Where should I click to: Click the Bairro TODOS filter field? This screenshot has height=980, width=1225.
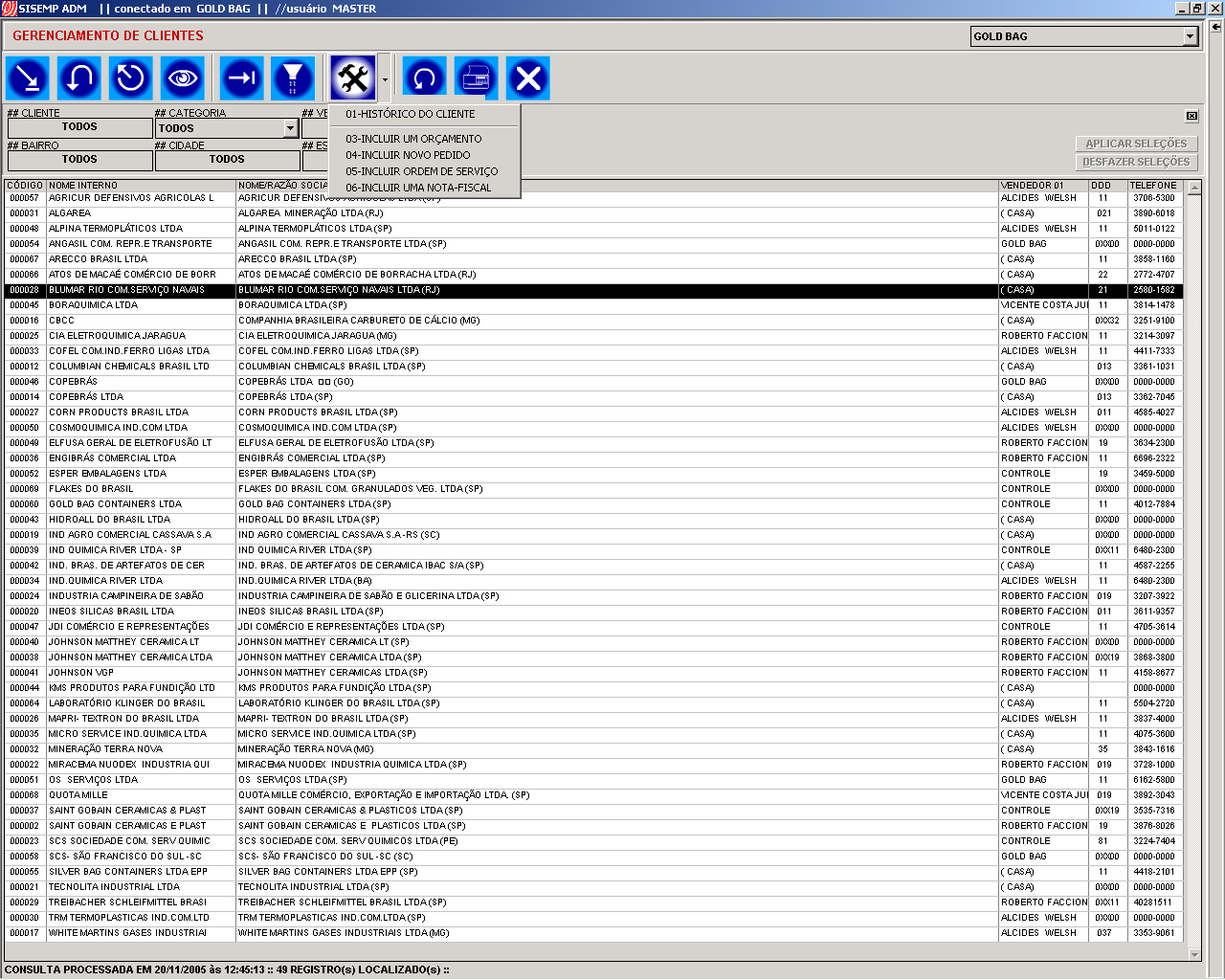pyautogui.click(x=79, y=160)
